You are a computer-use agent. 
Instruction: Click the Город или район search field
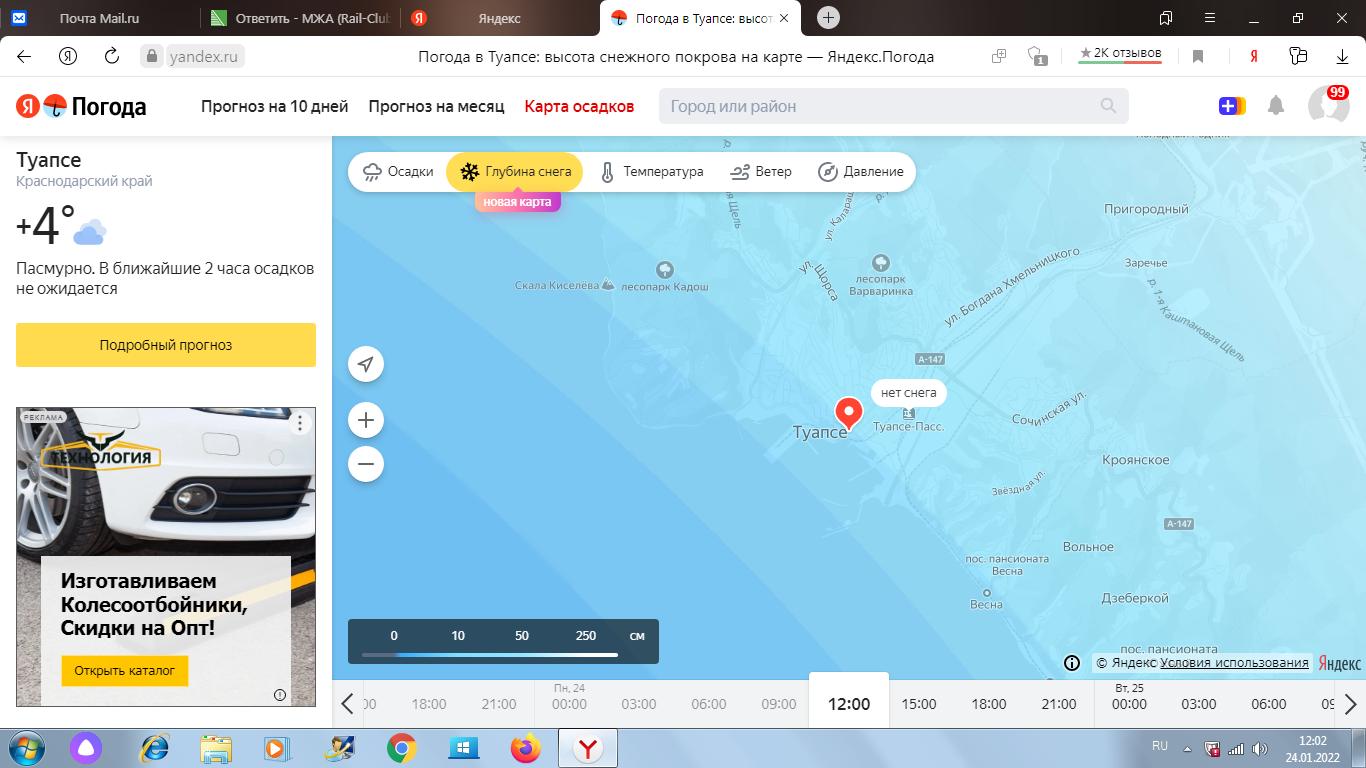tap(880, 106)
